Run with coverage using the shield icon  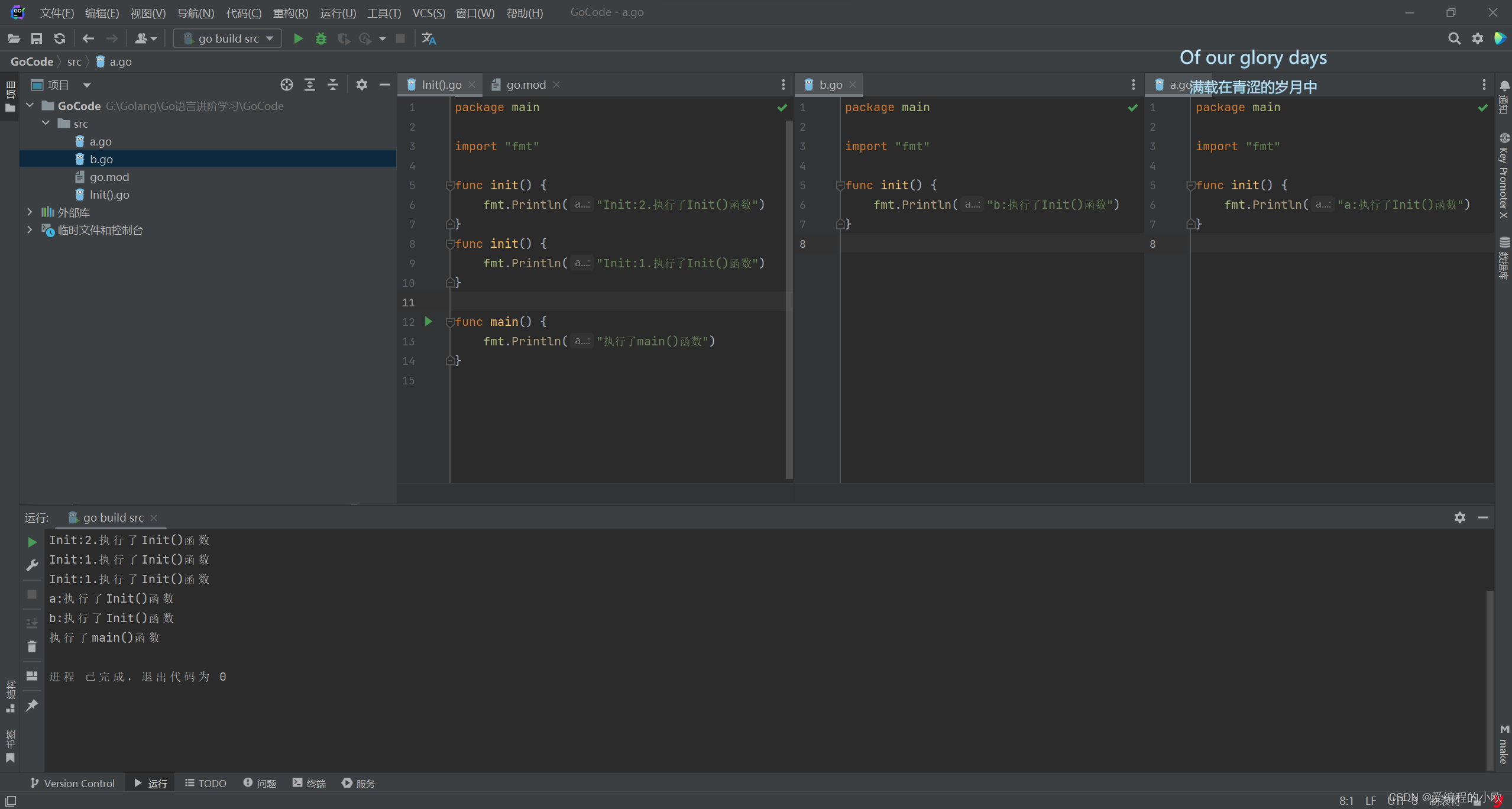click(x=343, y=38)
